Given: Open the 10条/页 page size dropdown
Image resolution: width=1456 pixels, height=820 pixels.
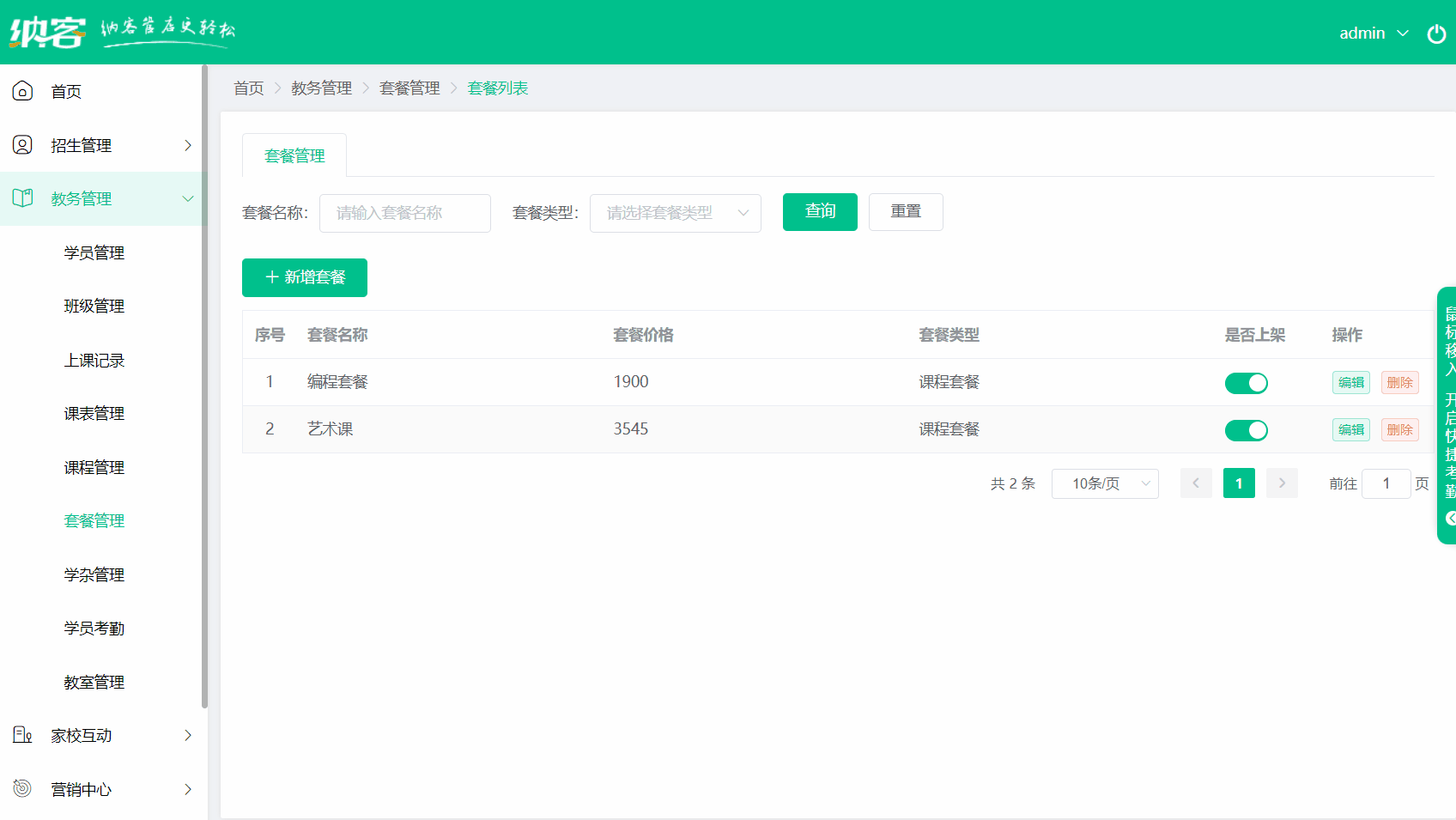Looking at the screenshot, I should pos(1105,483).
